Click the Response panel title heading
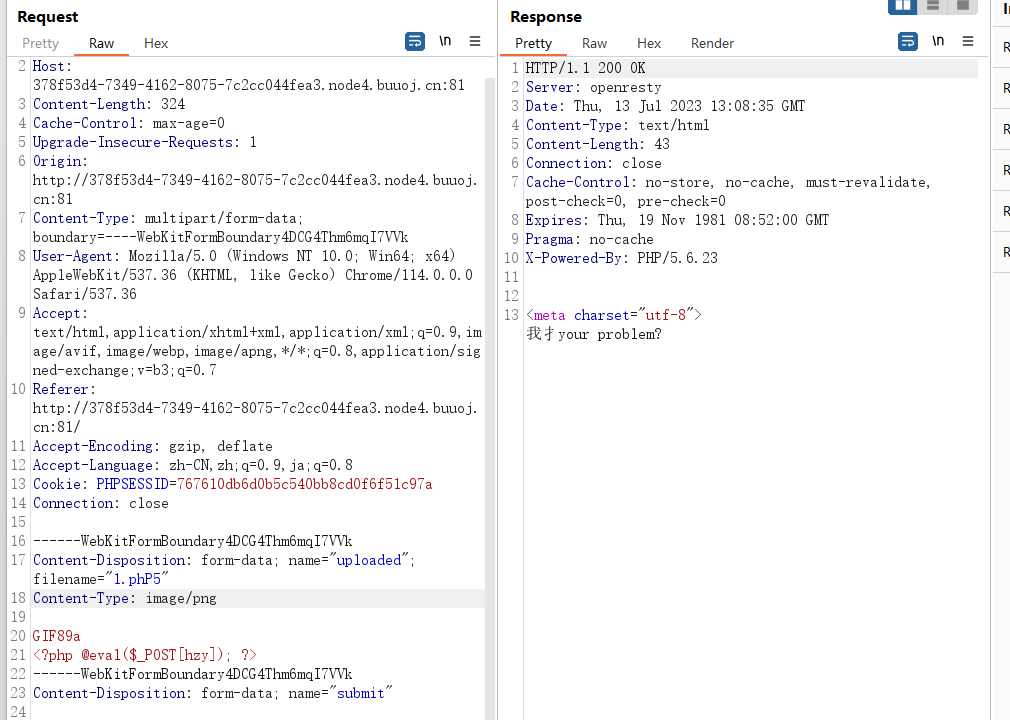 (x=546, y=17)
